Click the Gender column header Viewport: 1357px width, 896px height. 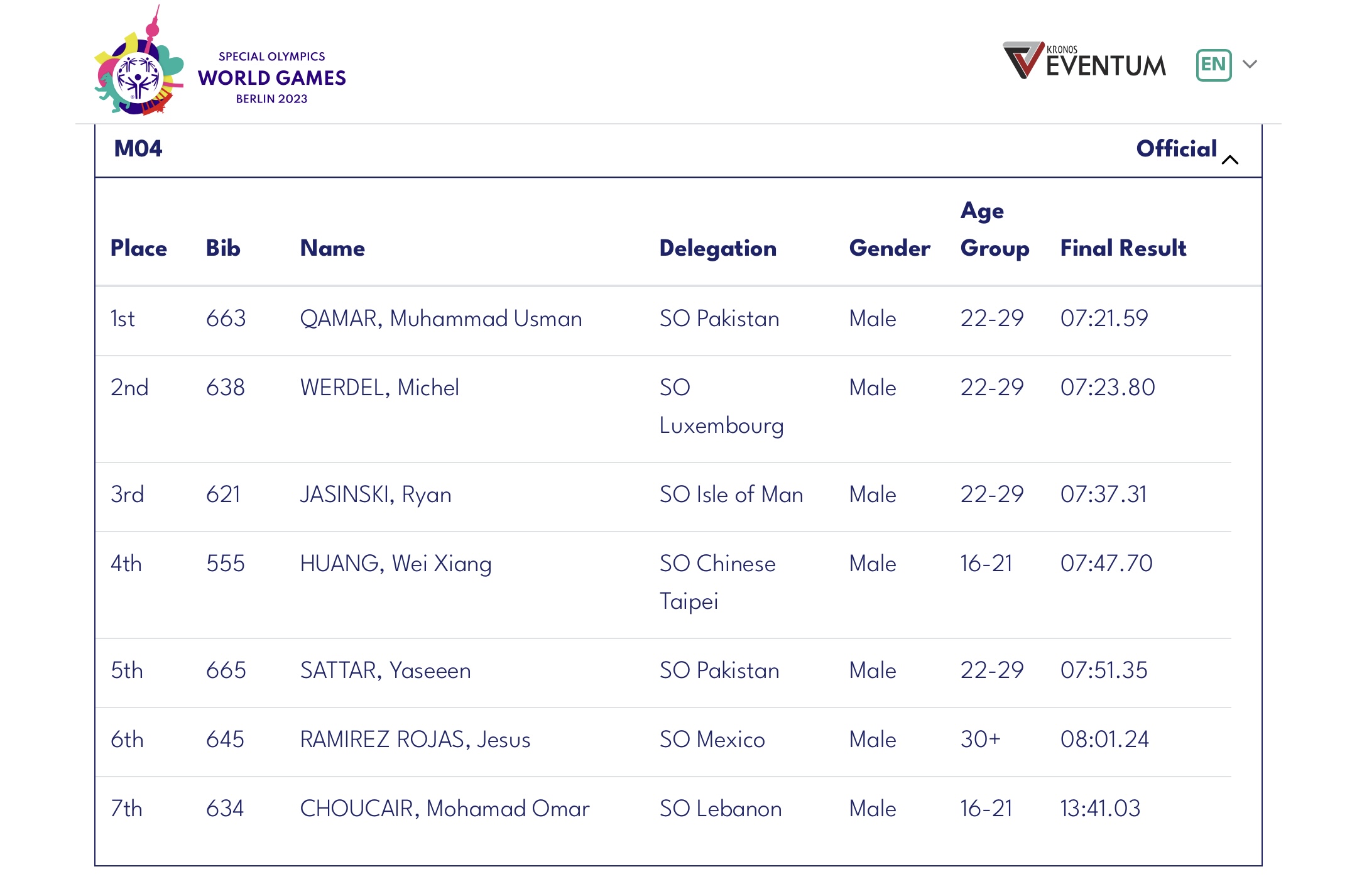point(890,248)
